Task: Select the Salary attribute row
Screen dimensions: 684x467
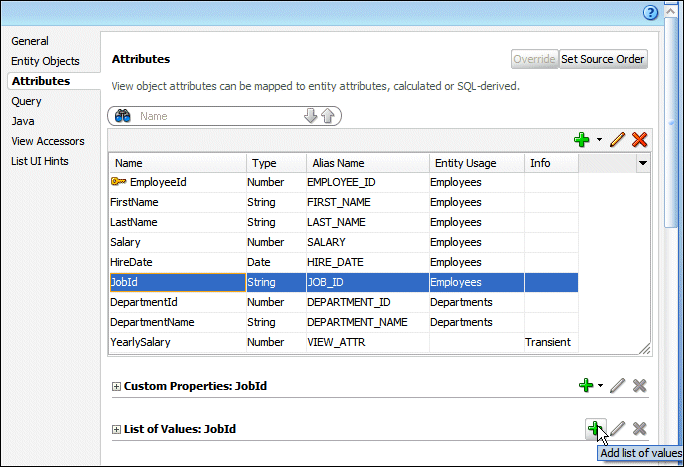Action: (x=344, y=242)
